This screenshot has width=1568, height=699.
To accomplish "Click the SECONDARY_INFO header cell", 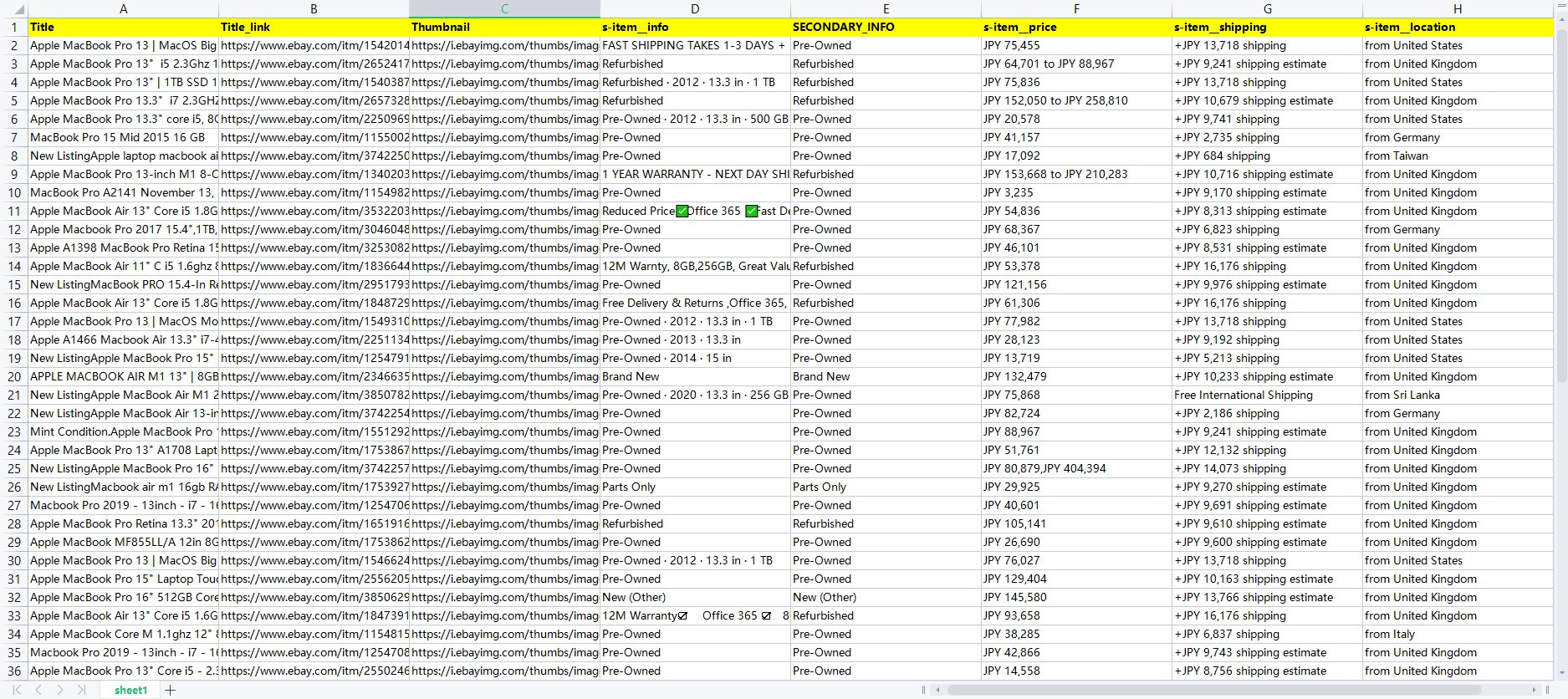I will coord(886,27).
